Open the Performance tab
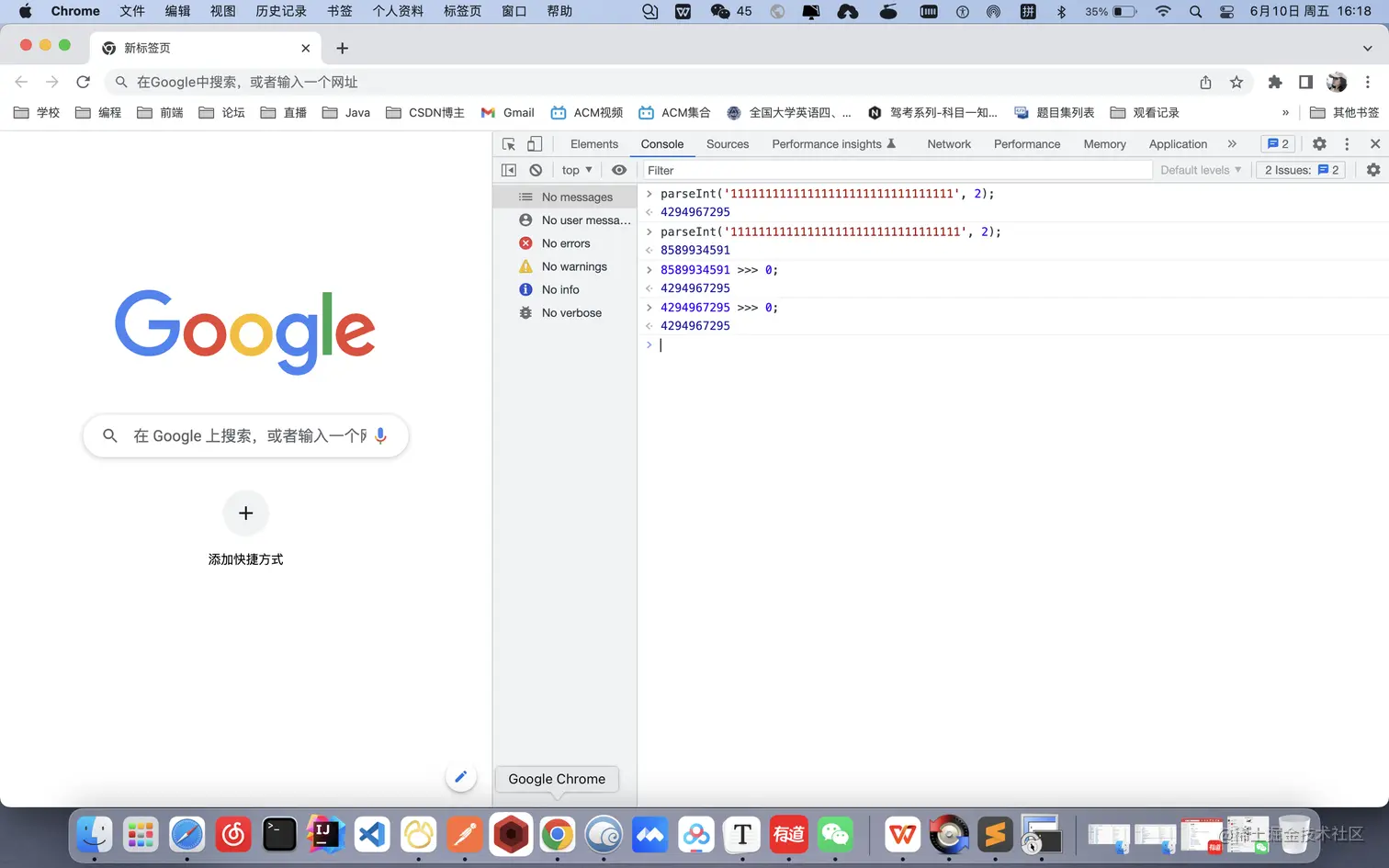The width and height of the screenshot is (1389, 868). click(x=1027, y=144)
